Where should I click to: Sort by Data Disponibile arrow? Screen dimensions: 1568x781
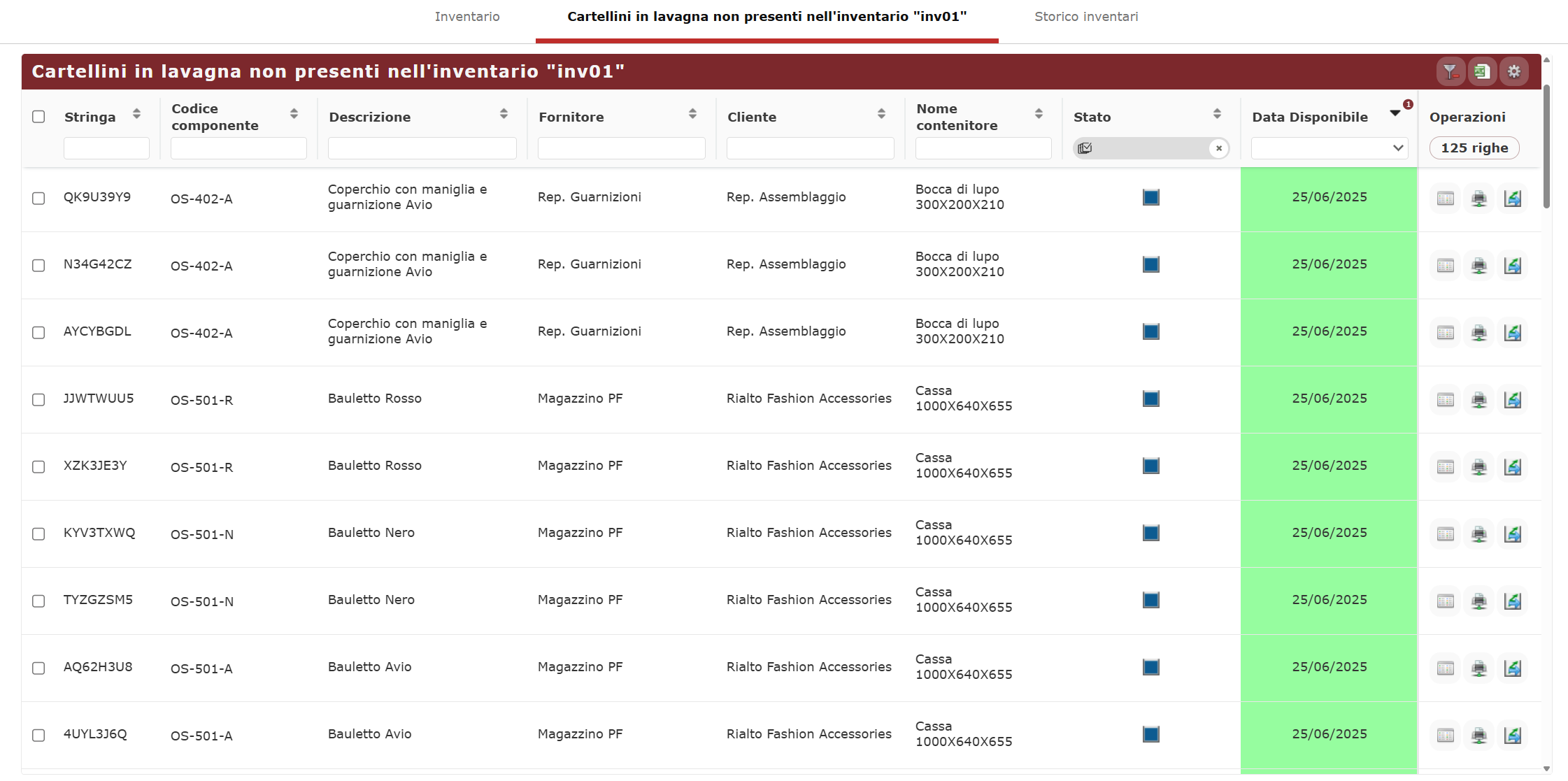(x=1395, y=113)
